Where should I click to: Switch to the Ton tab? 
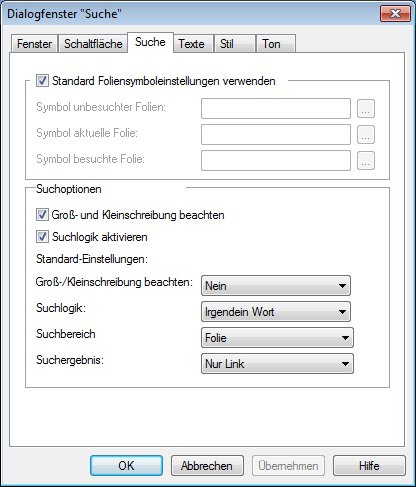tap(276, 44)
